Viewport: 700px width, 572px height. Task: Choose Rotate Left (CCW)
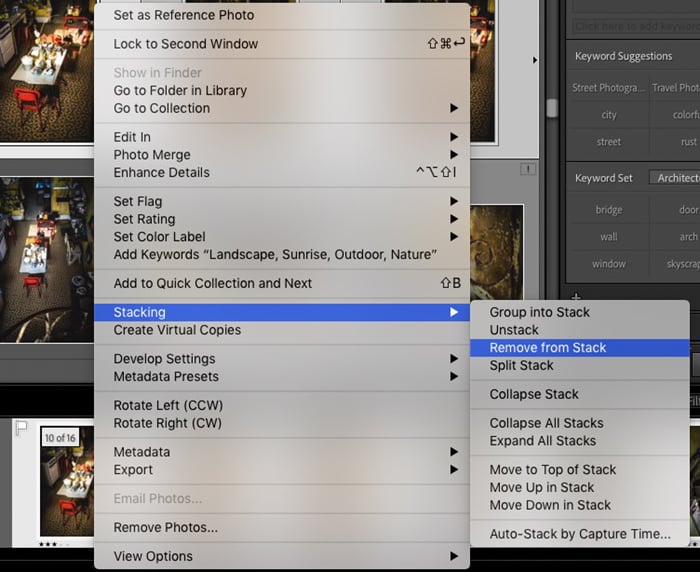coord(282,405)
